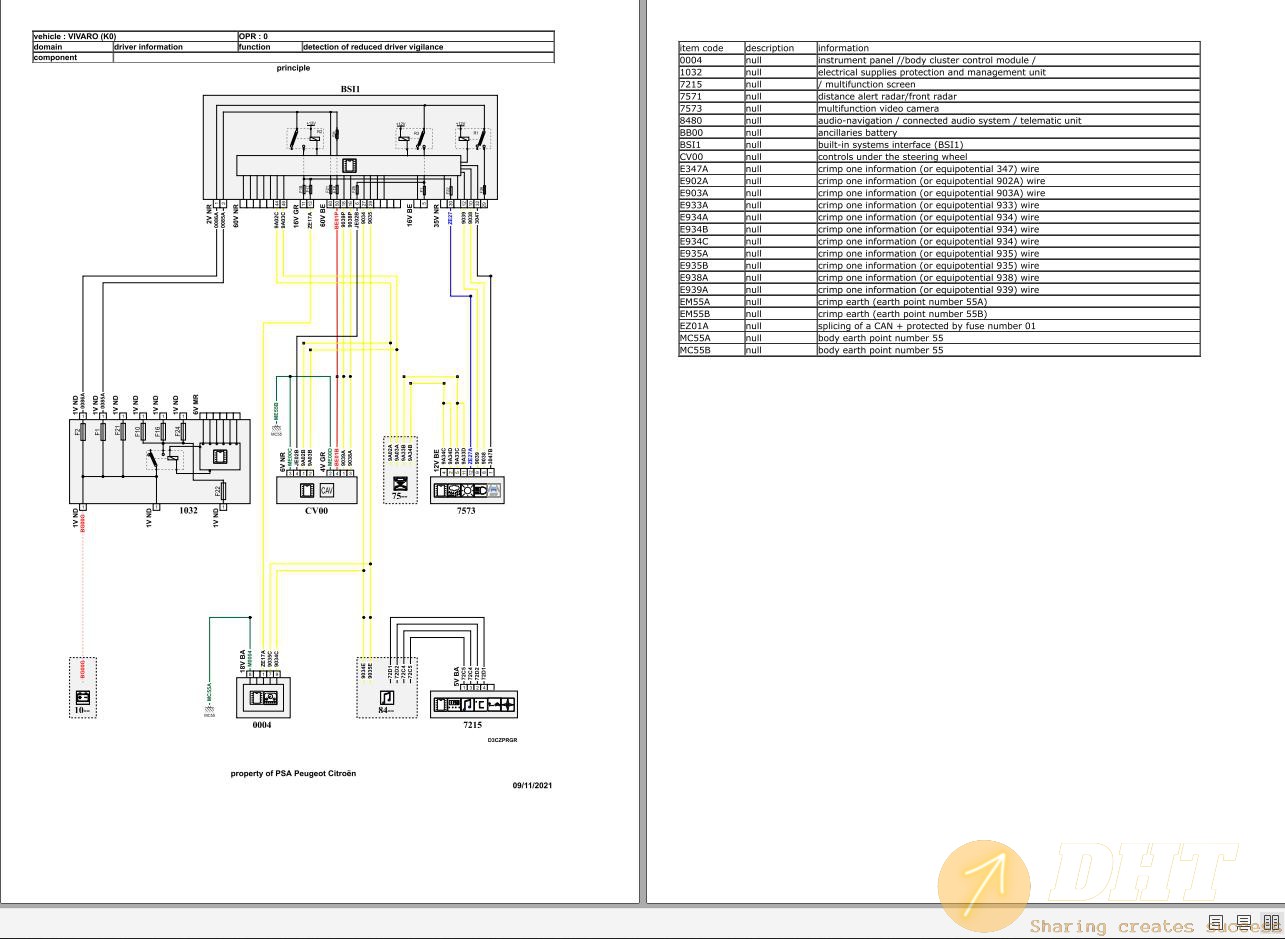Click the battery symbol in box 10

click(83, 697)
